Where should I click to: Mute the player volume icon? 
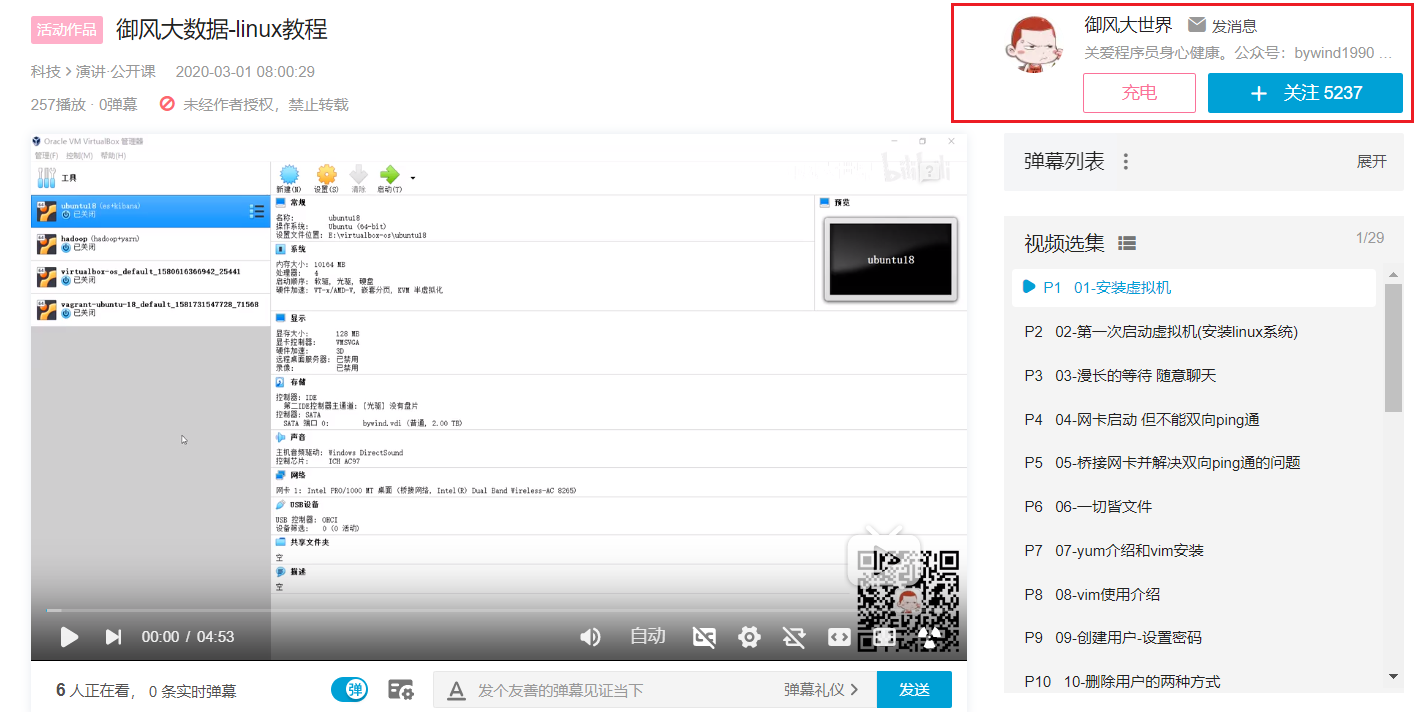click(x=591, y=637)
